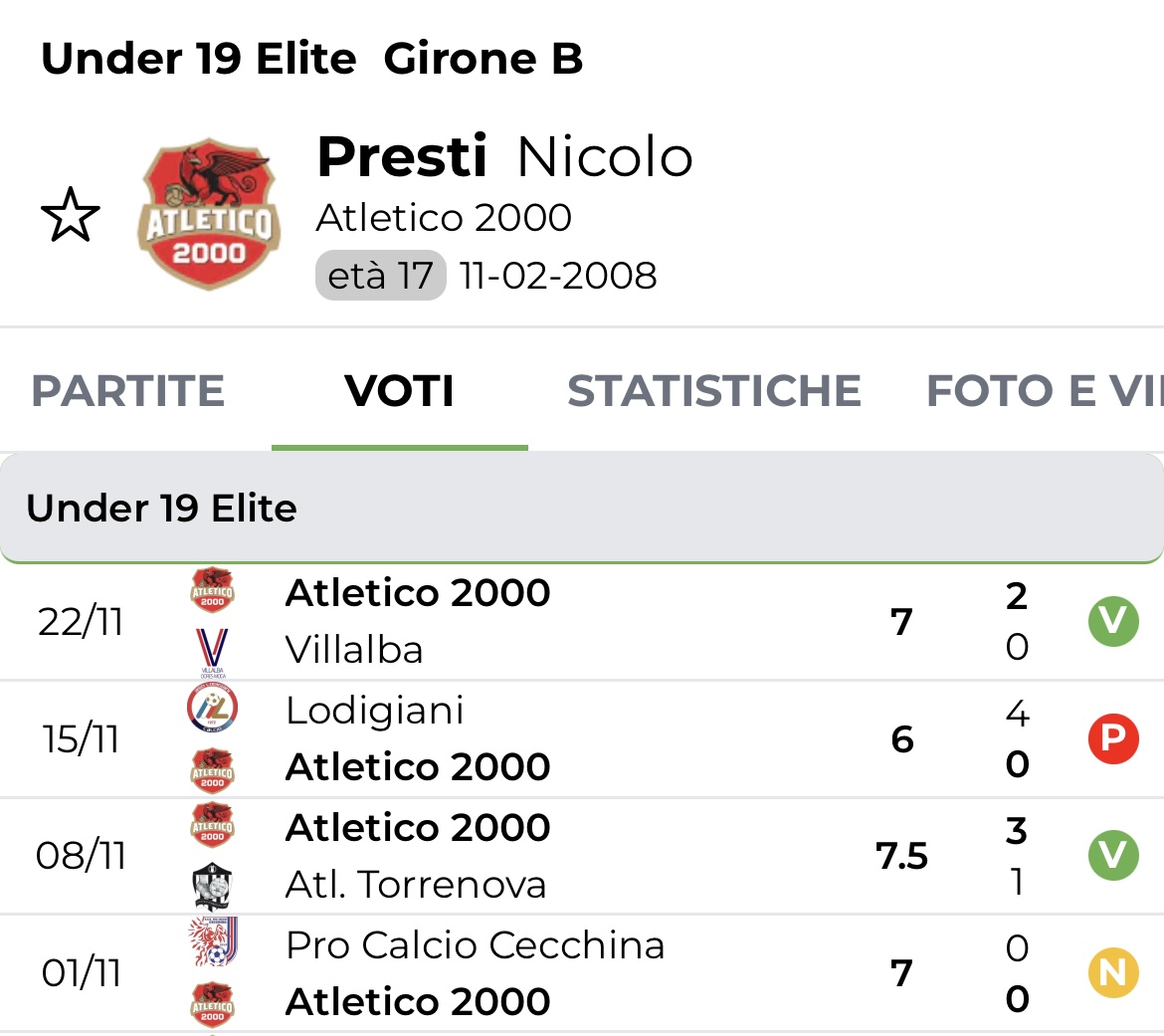Screen dimensions: 1164x1036
Task: Click the red P loss badge
Action: pos(1112,738)
